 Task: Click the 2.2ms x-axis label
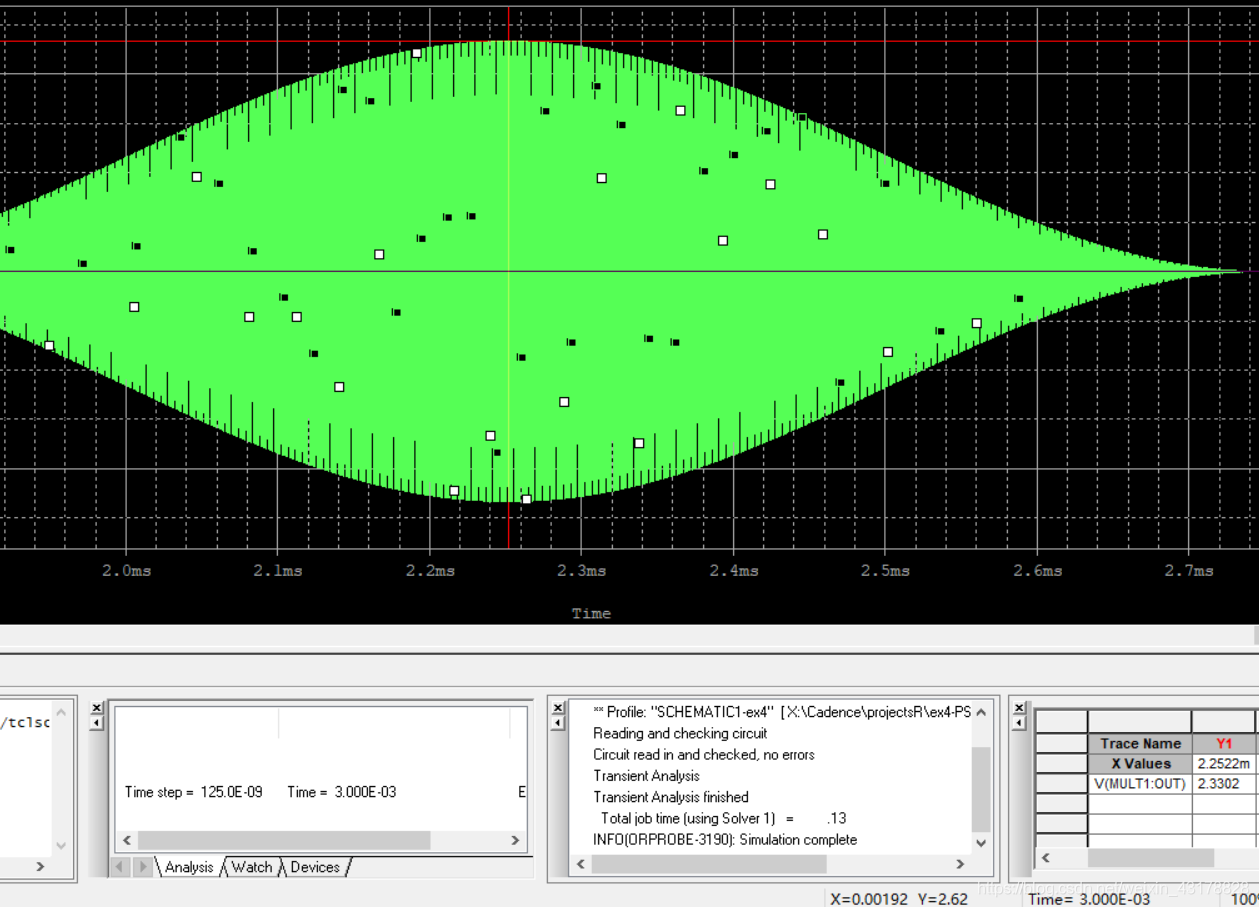pyautogui.click(x=430, y=571)
